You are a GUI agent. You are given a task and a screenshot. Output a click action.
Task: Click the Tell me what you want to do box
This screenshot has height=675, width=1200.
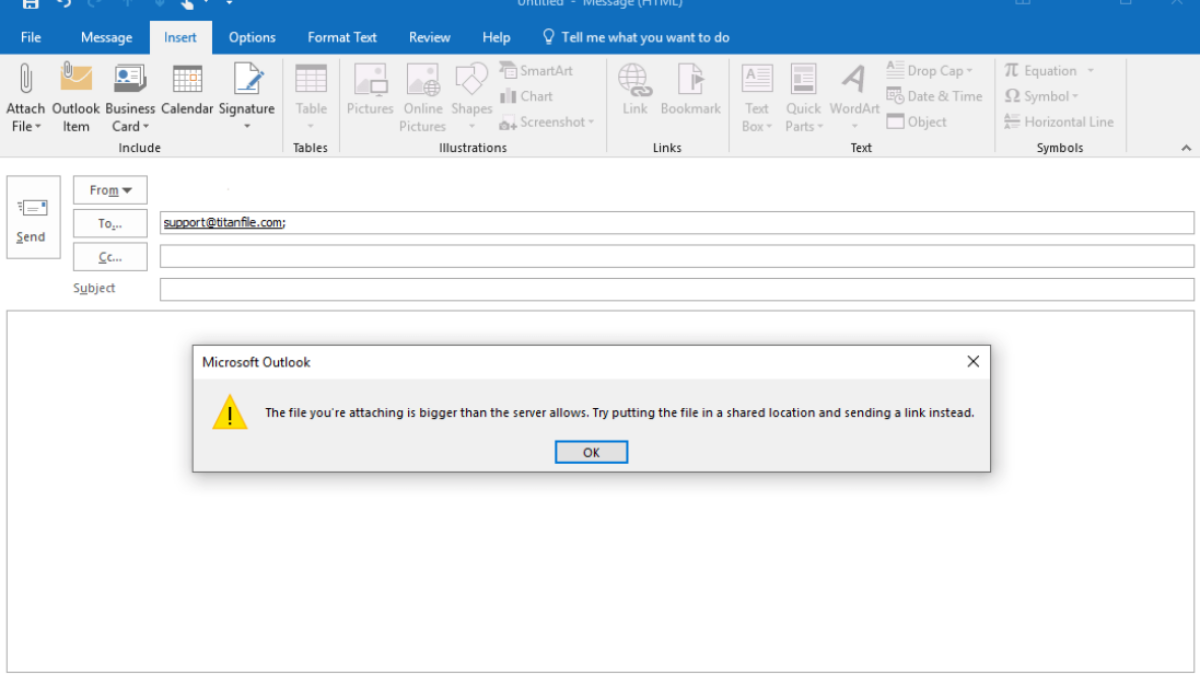click(x=636, y=37)
